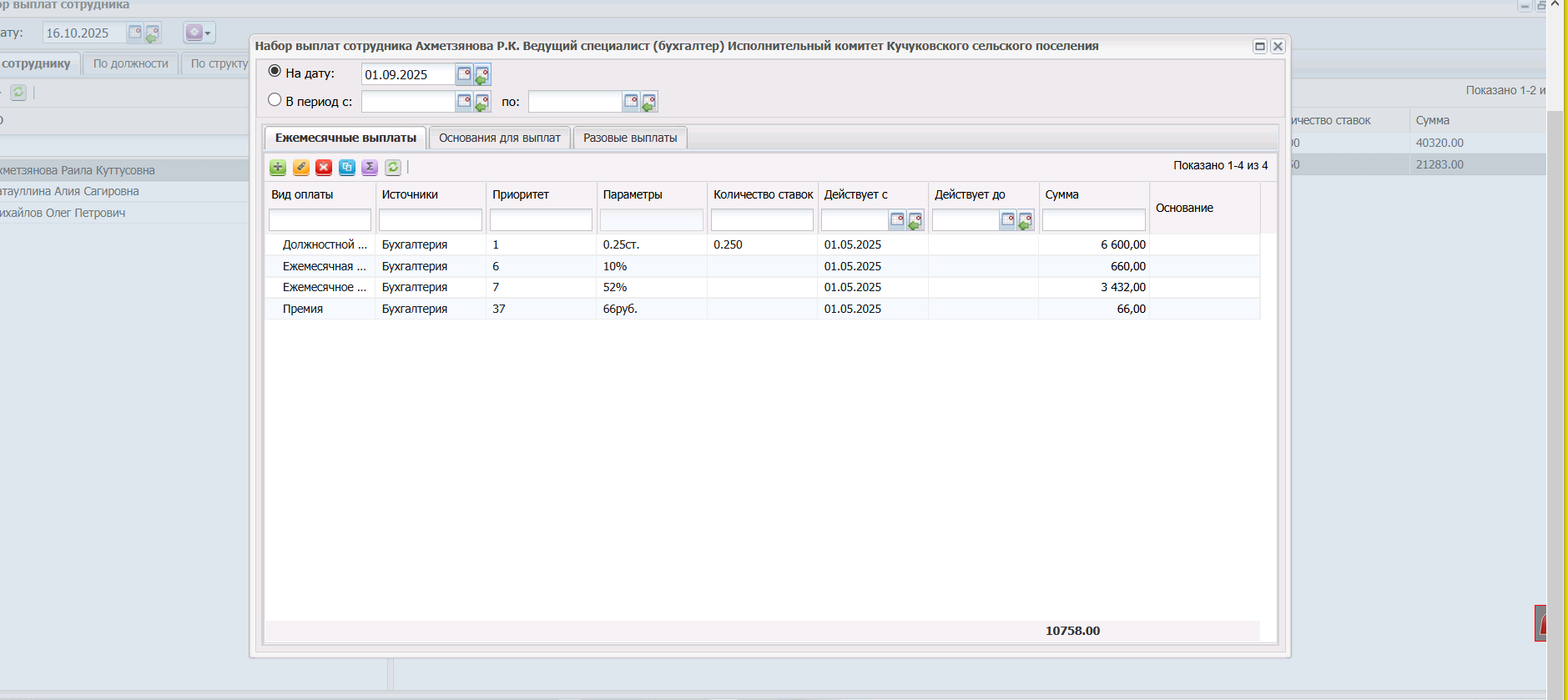
Task: Open calendar picker for 'На дату' field
Action: [x=465, y=74]
